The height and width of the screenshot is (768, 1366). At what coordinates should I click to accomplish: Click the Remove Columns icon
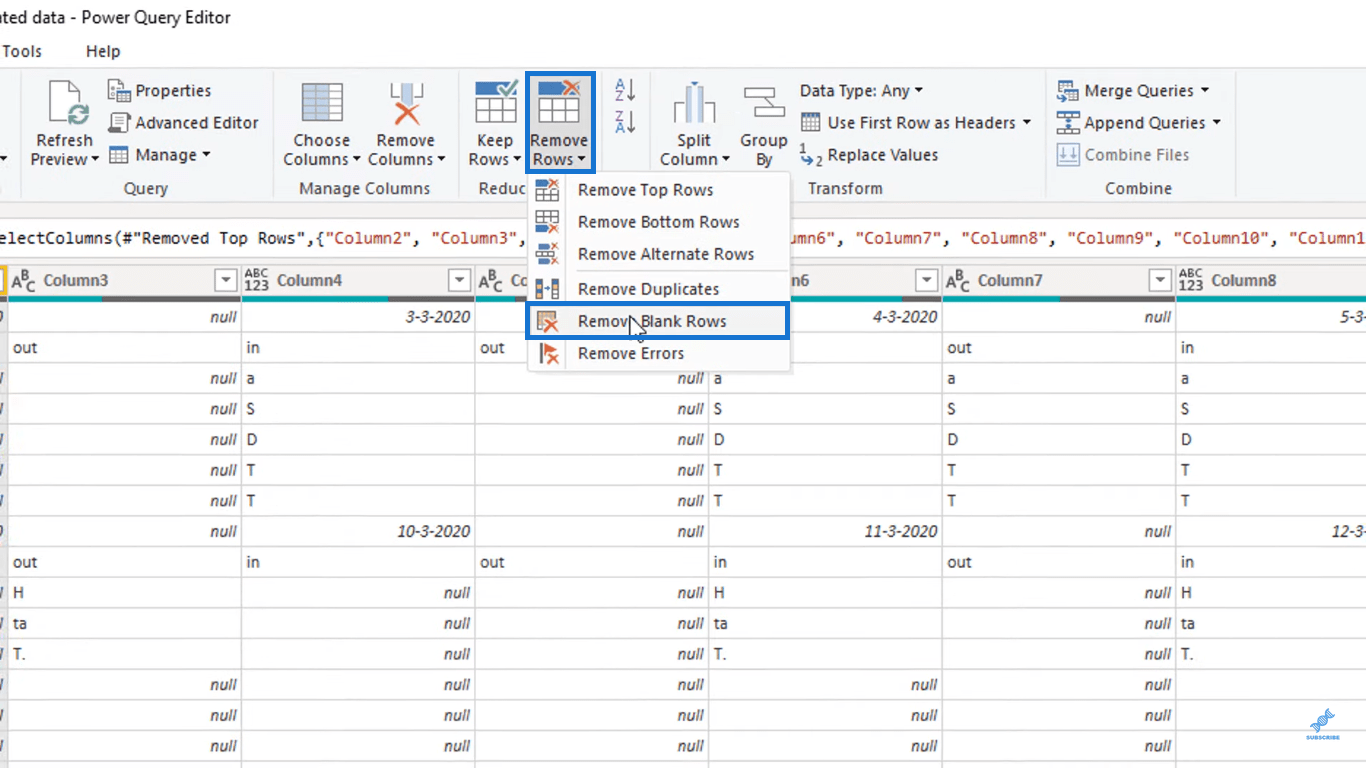click(406, 103)
